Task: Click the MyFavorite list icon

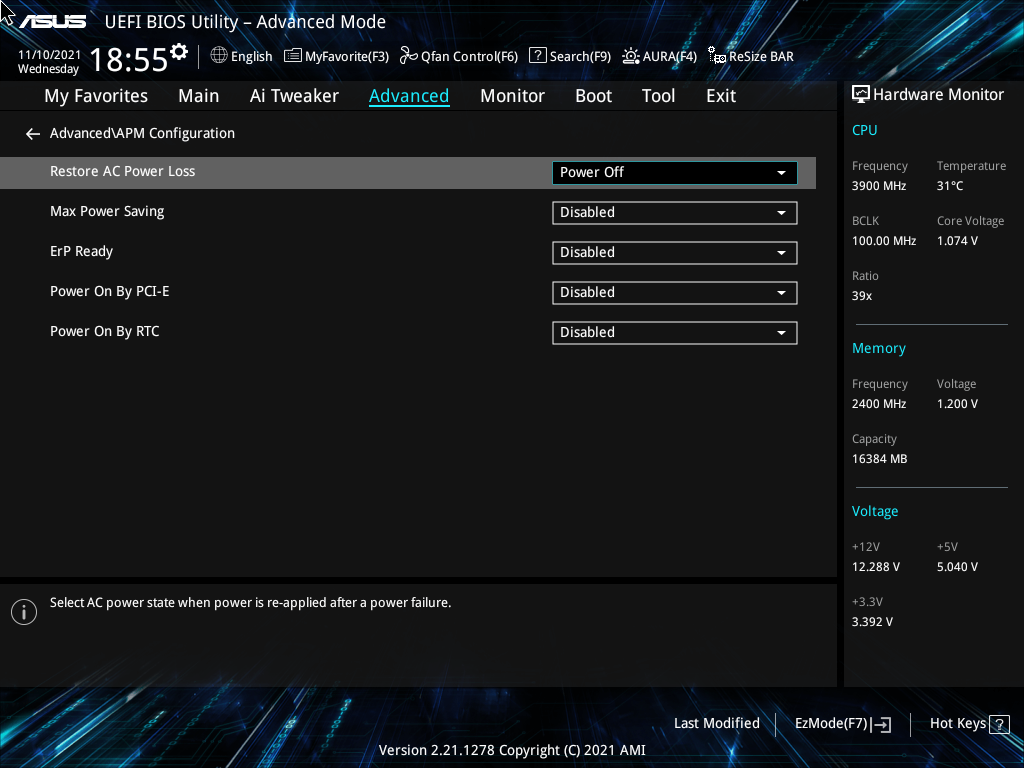Action: [x=293, y=56]
